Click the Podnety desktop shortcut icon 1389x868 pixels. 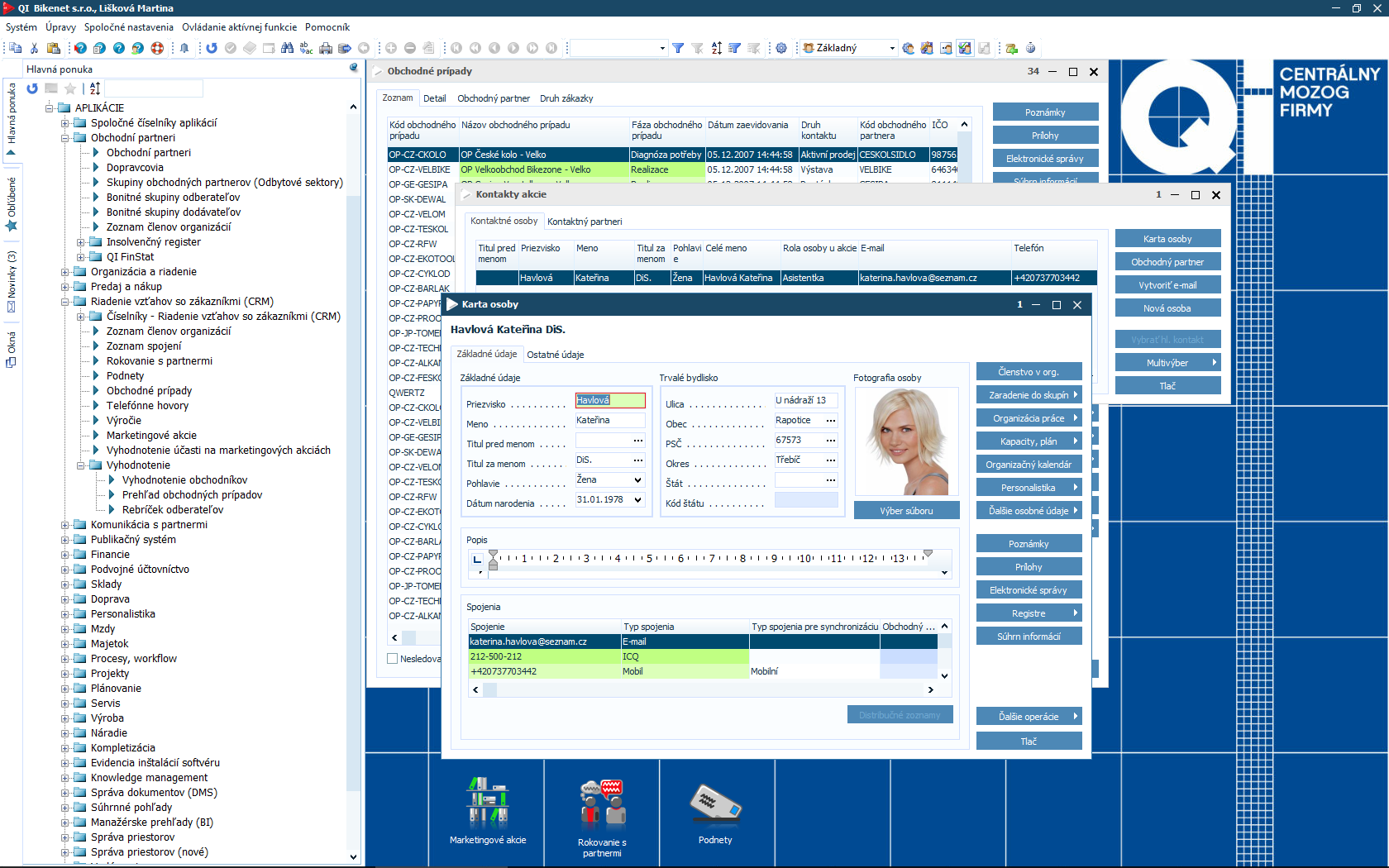(715, 804)
